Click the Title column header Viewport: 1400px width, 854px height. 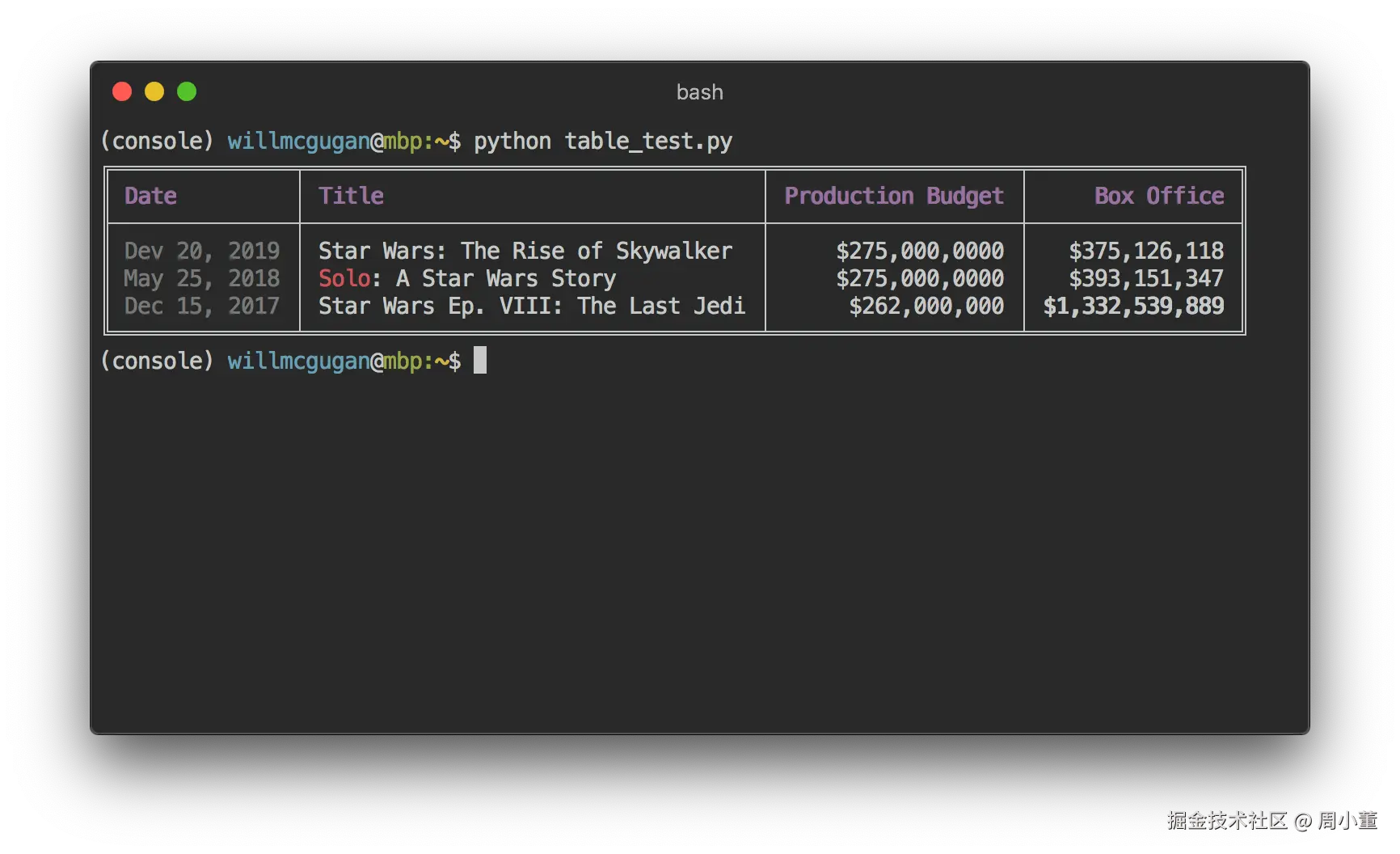351,196
